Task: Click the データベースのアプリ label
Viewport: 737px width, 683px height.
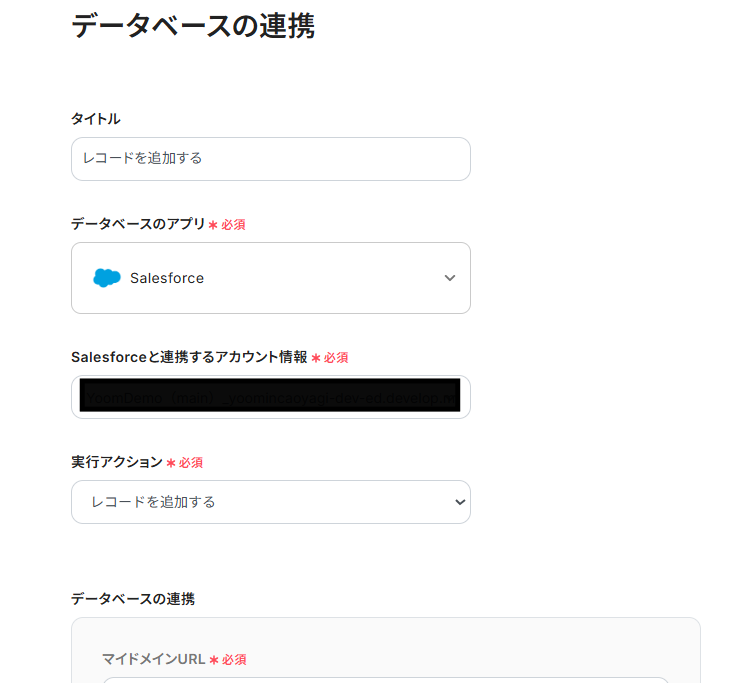Action: pos(138,224)
